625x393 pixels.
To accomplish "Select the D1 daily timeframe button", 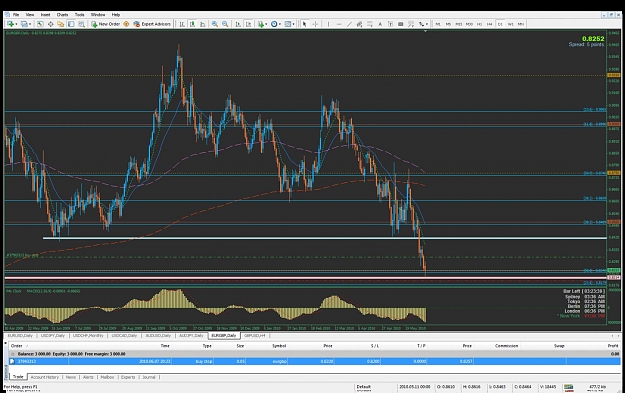I will click(500, 24).
